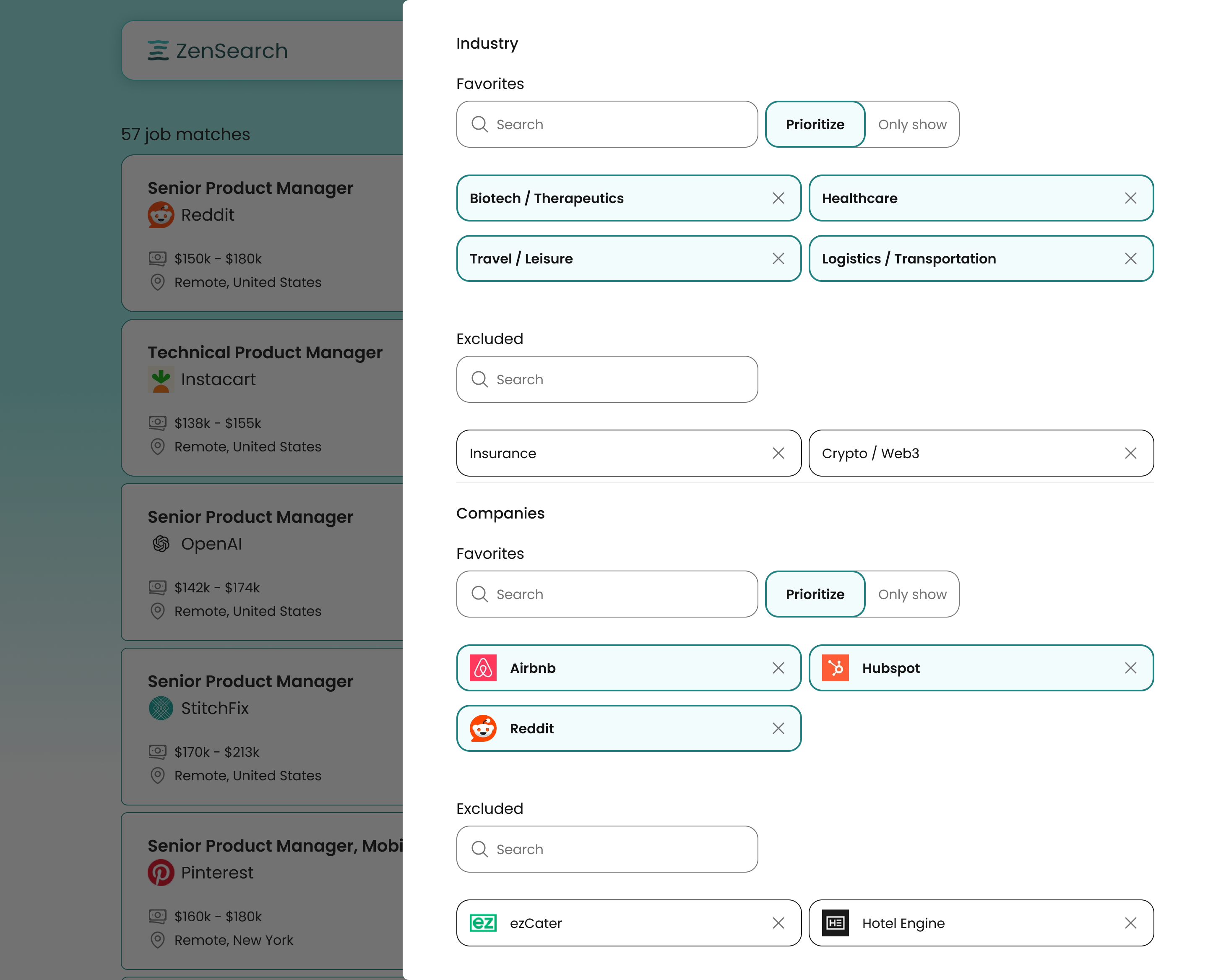Click the location pin on Reddit card

click(157, 282)
